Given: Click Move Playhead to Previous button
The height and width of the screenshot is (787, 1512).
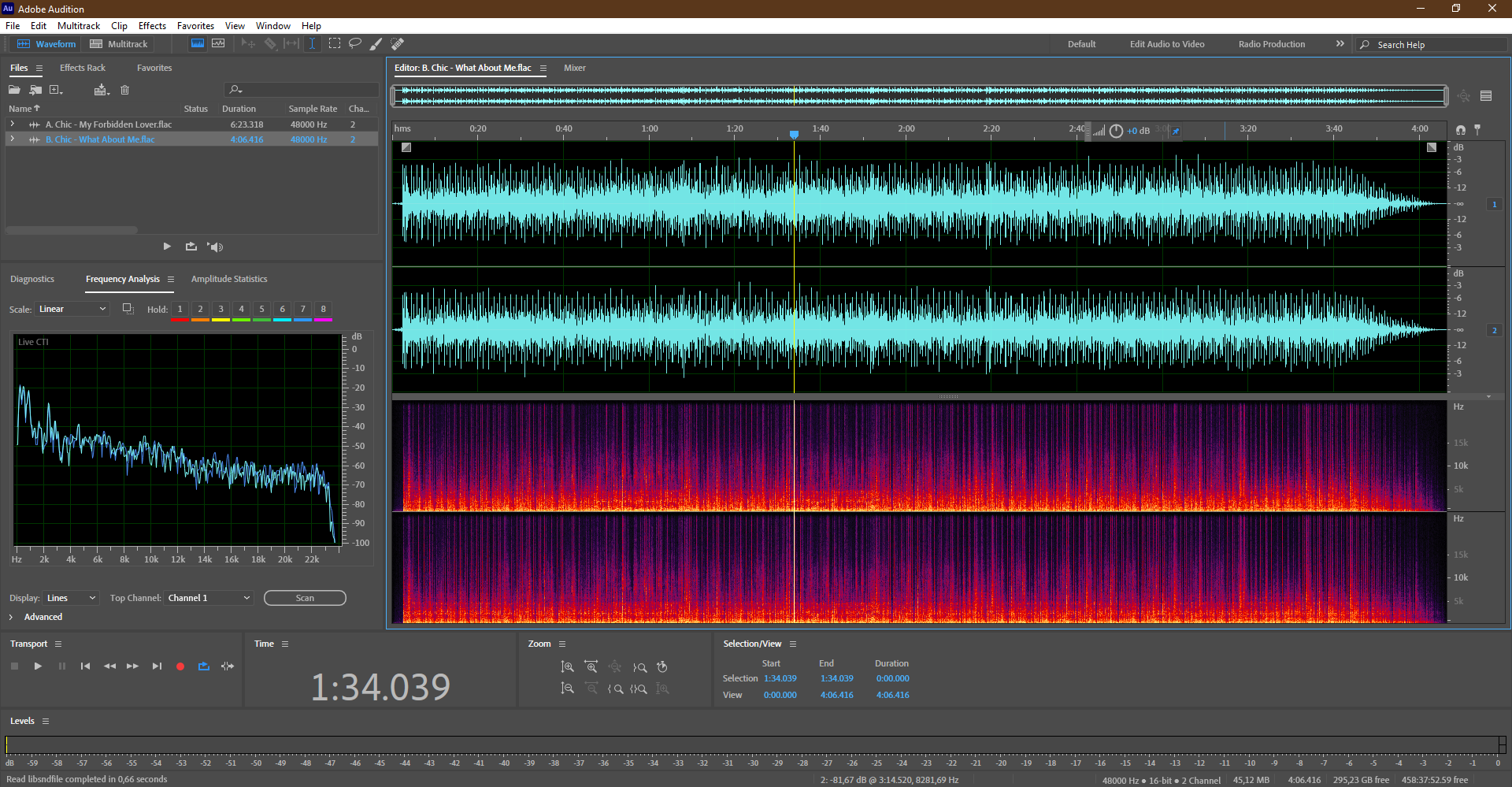Looking at the screenshot, I should pos(85,666).
